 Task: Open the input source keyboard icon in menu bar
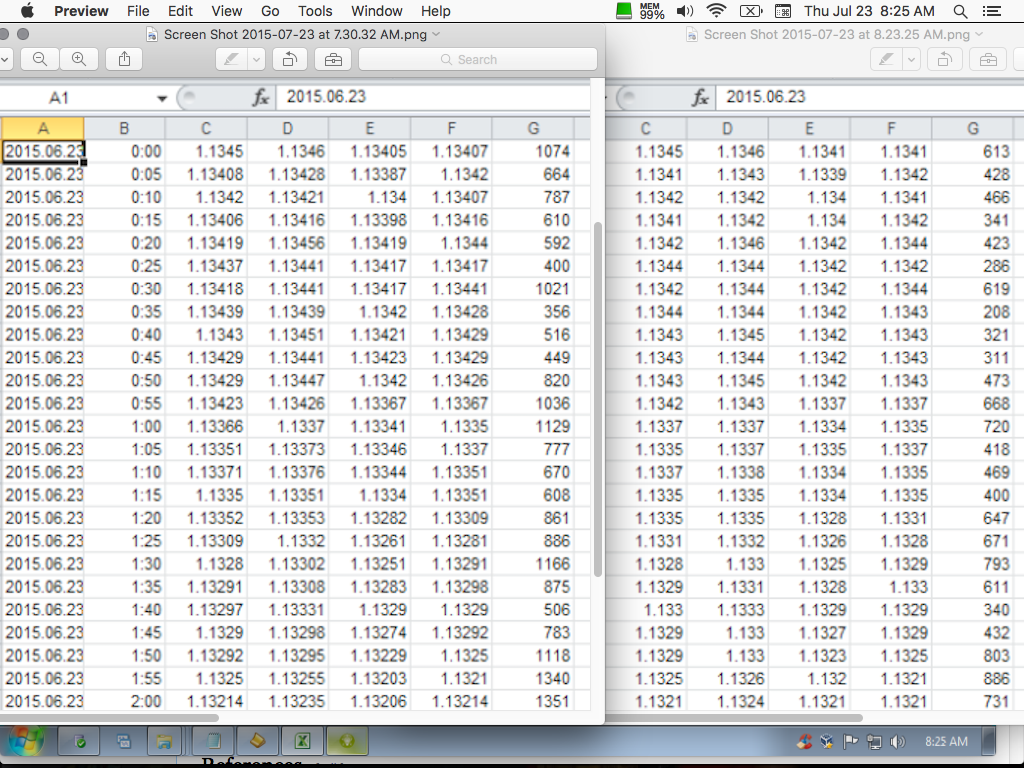click(x=782, y=11)
